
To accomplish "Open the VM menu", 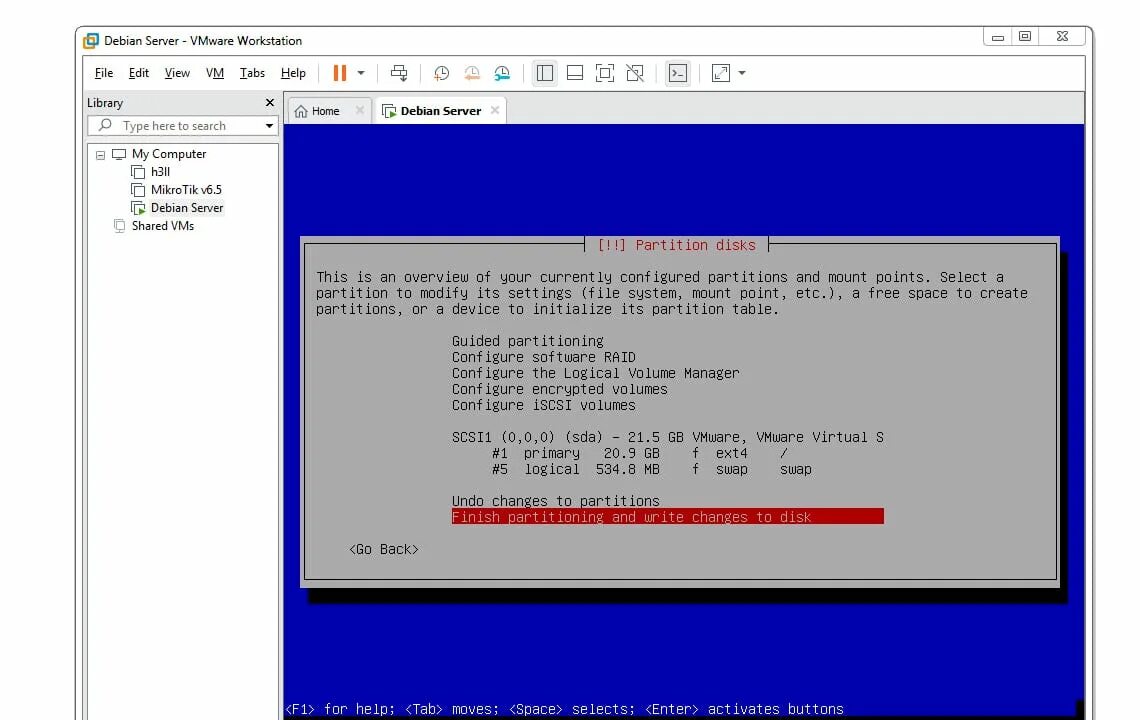I will [214, 72].
